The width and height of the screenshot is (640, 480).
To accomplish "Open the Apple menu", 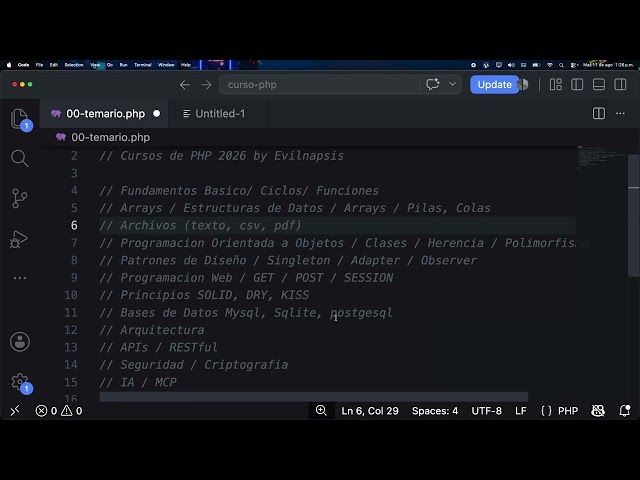I will pos(9,65).
